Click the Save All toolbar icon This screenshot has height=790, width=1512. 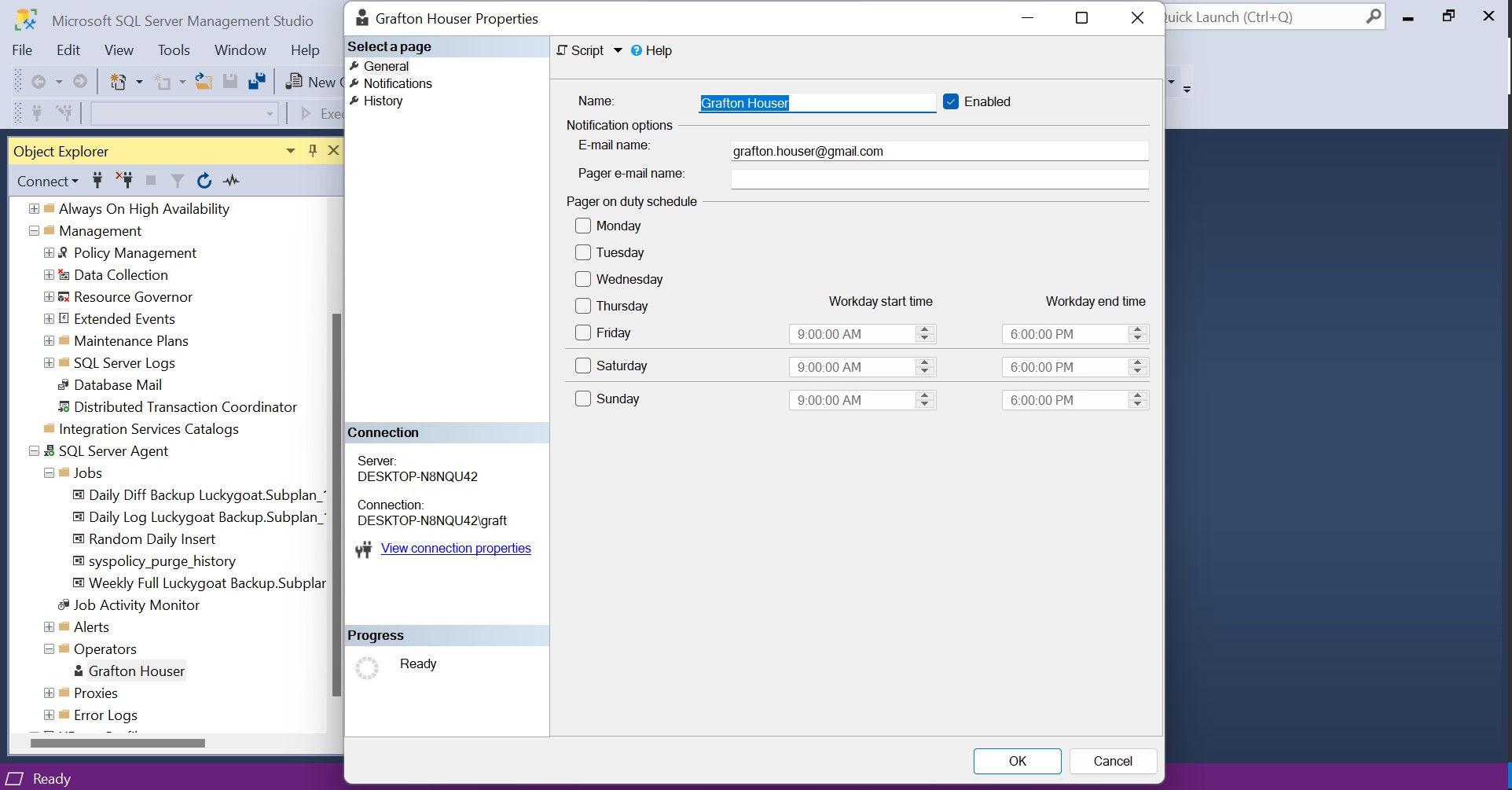pos(256,82)
